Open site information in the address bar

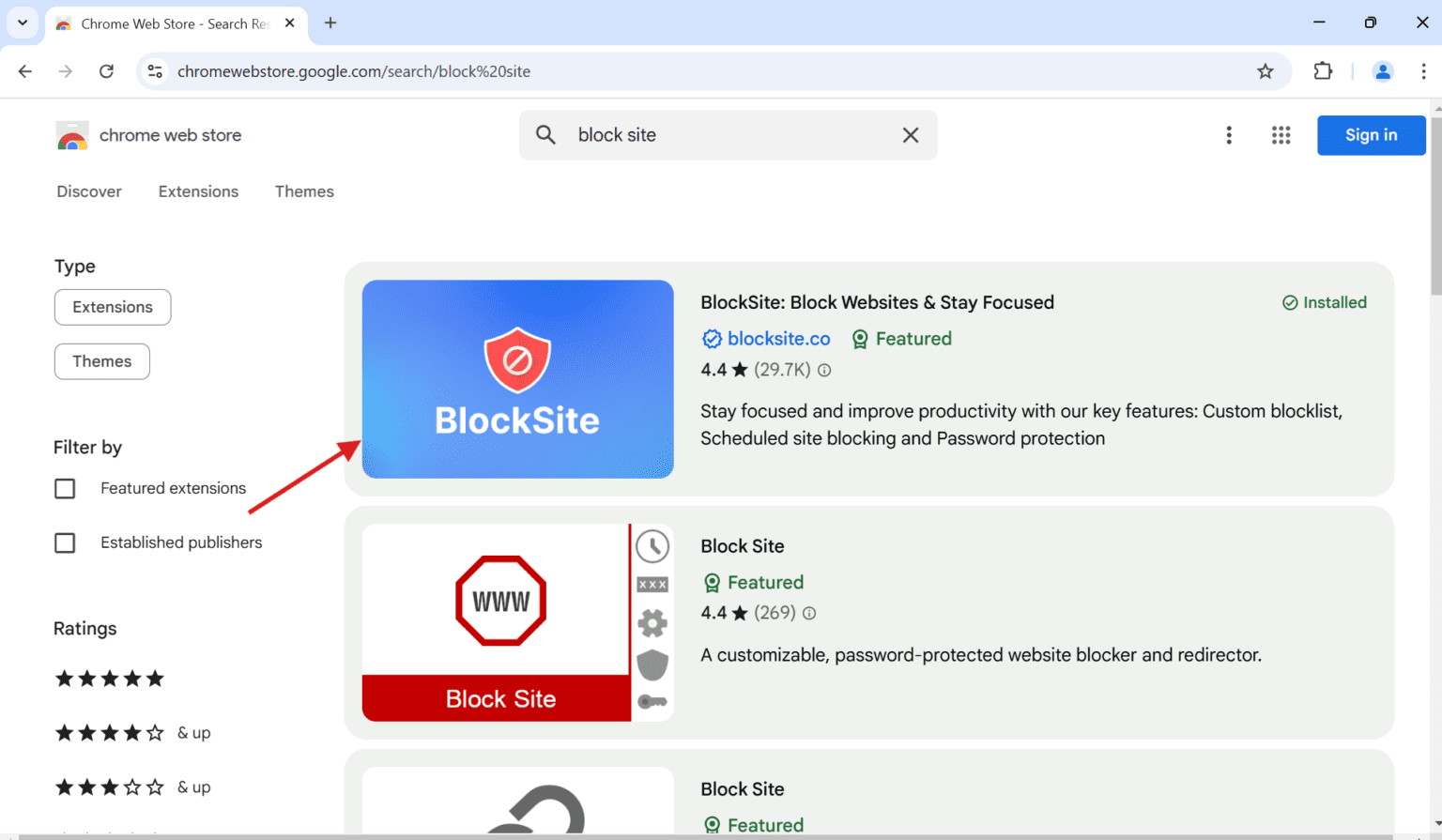(x=154, y=71)
